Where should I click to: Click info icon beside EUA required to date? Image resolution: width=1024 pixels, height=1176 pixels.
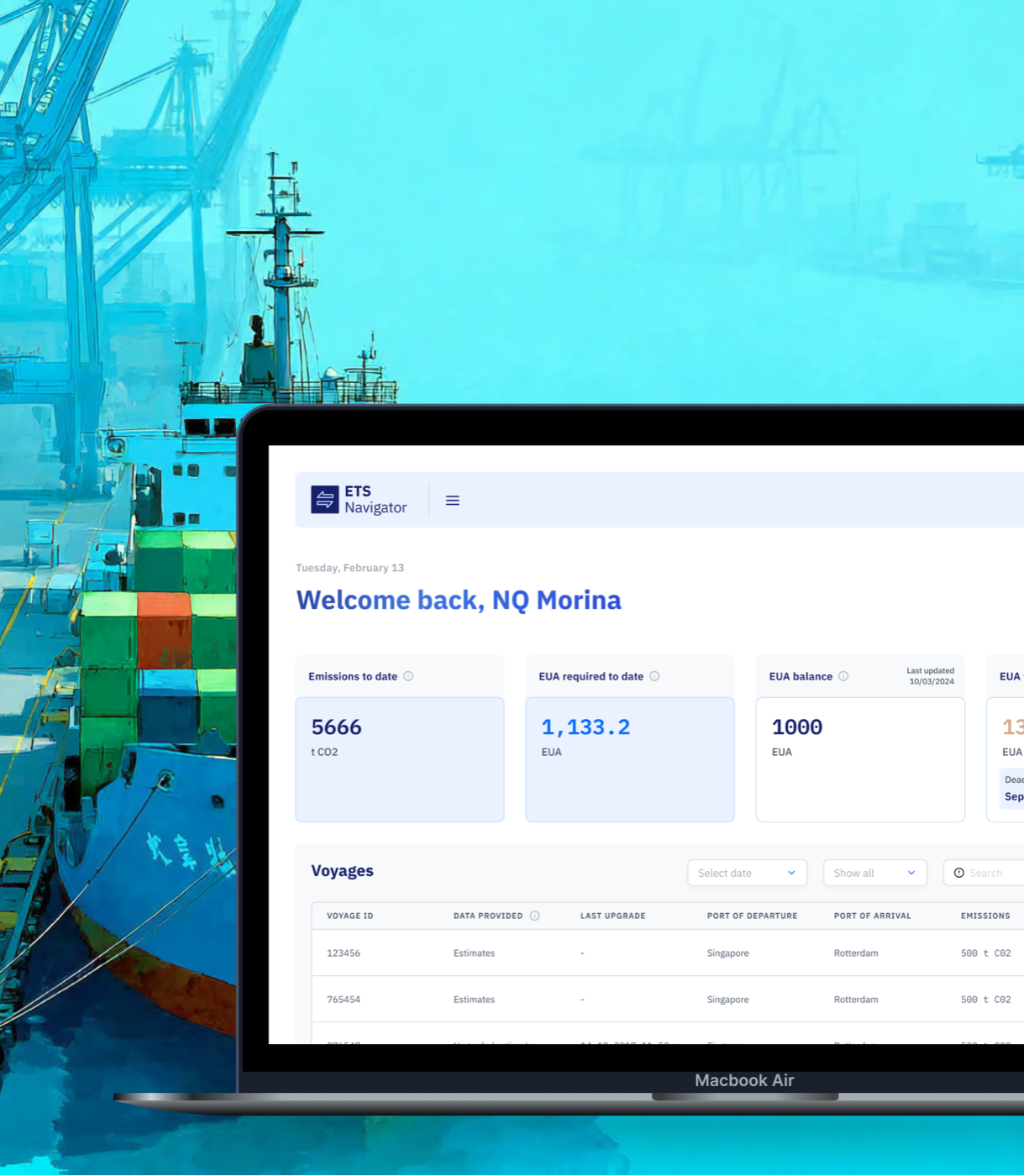click(654, 676)
